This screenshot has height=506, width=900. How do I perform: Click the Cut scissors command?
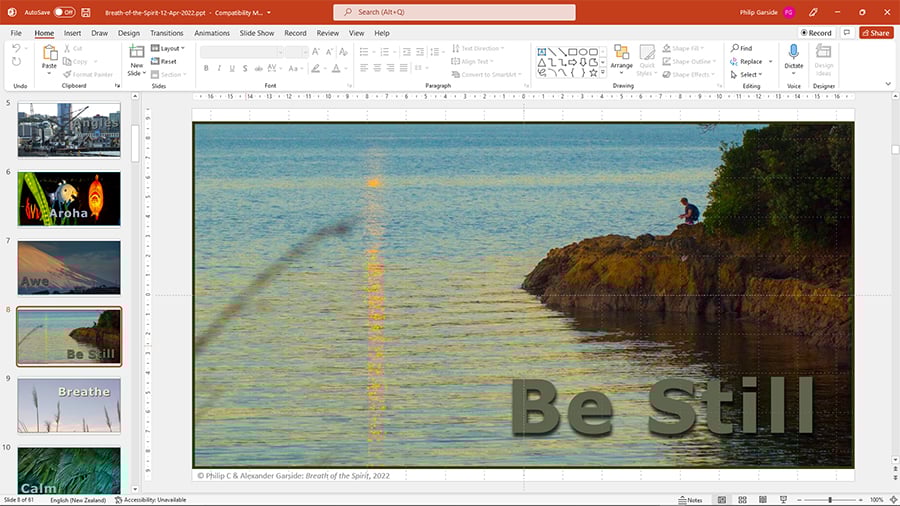pos(73,49)
